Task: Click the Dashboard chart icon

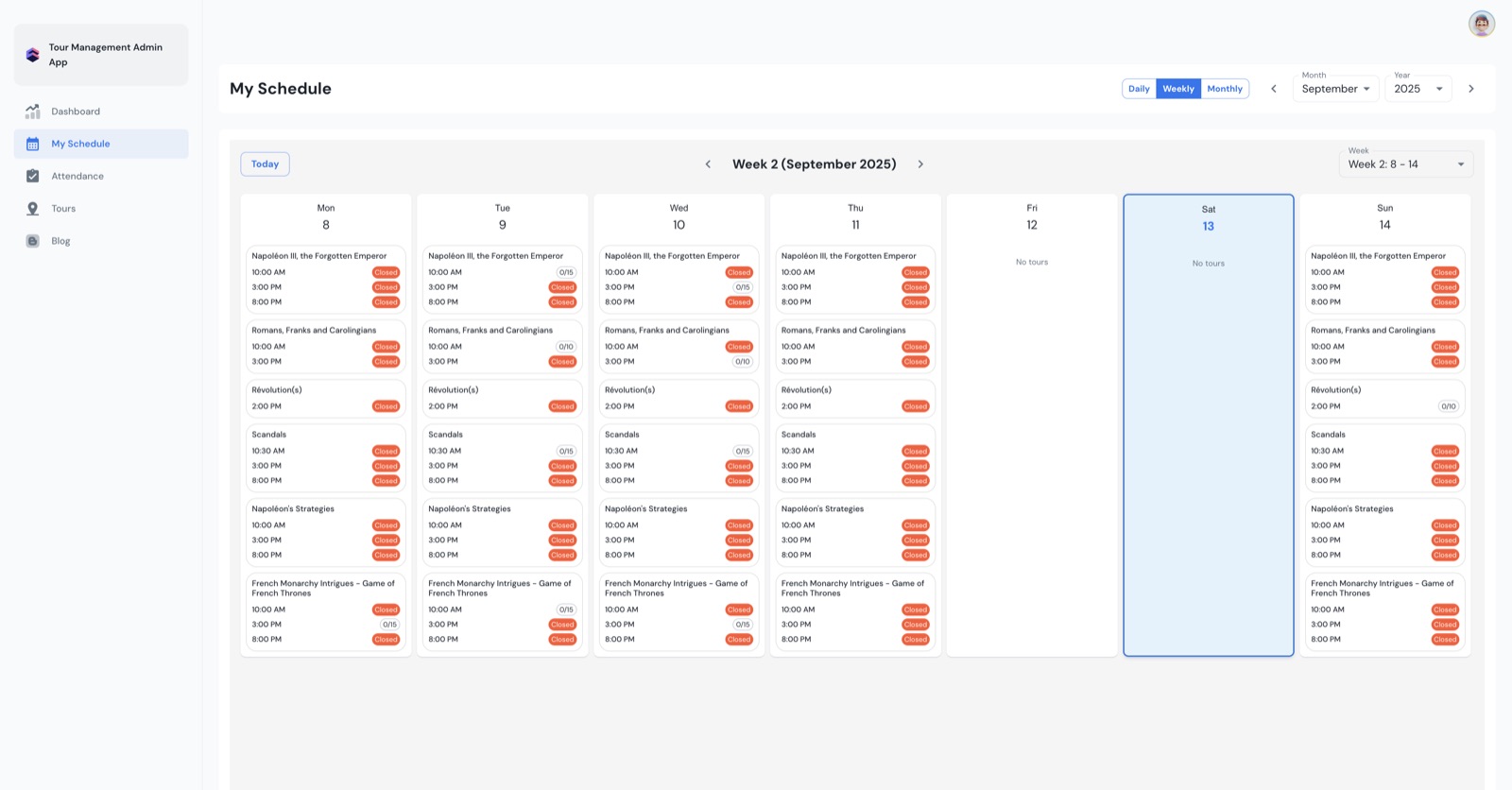Action: click(33, 112)
